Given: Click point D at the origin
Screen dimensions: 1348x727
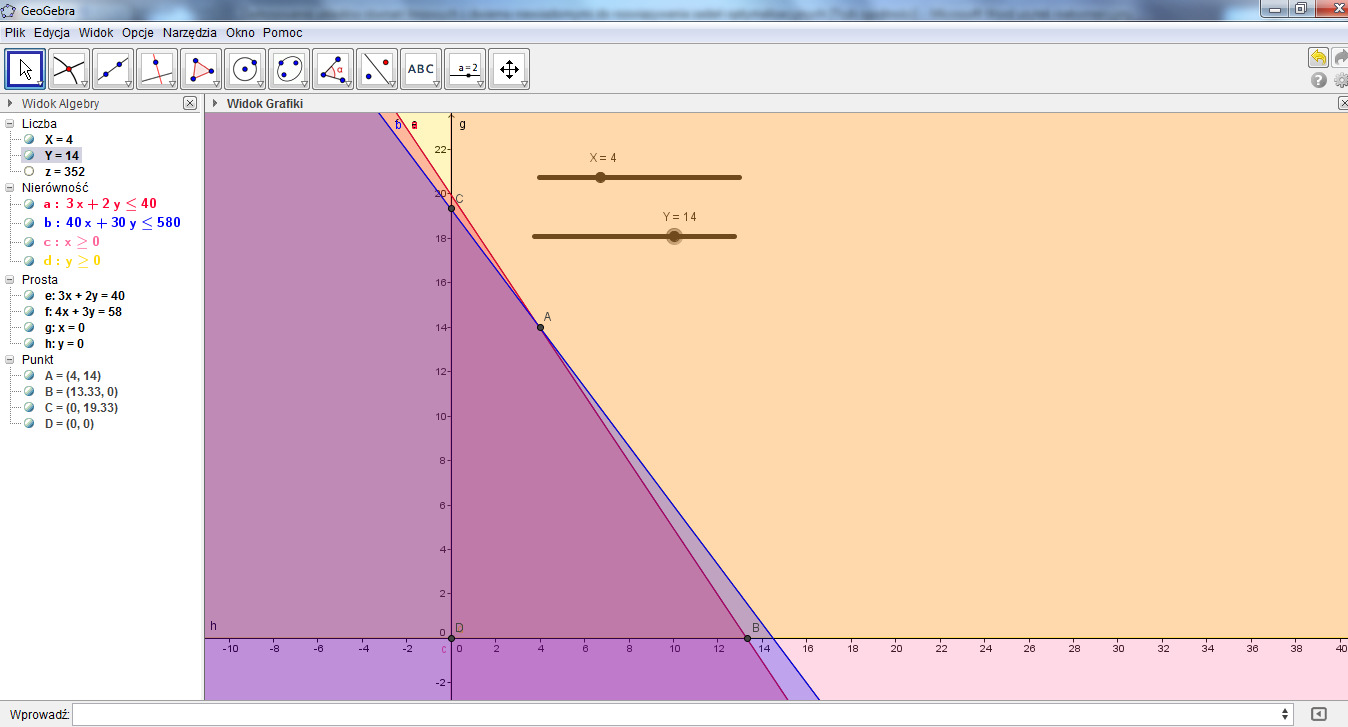Looking at the screenshot, I should [x=451, y=638].
